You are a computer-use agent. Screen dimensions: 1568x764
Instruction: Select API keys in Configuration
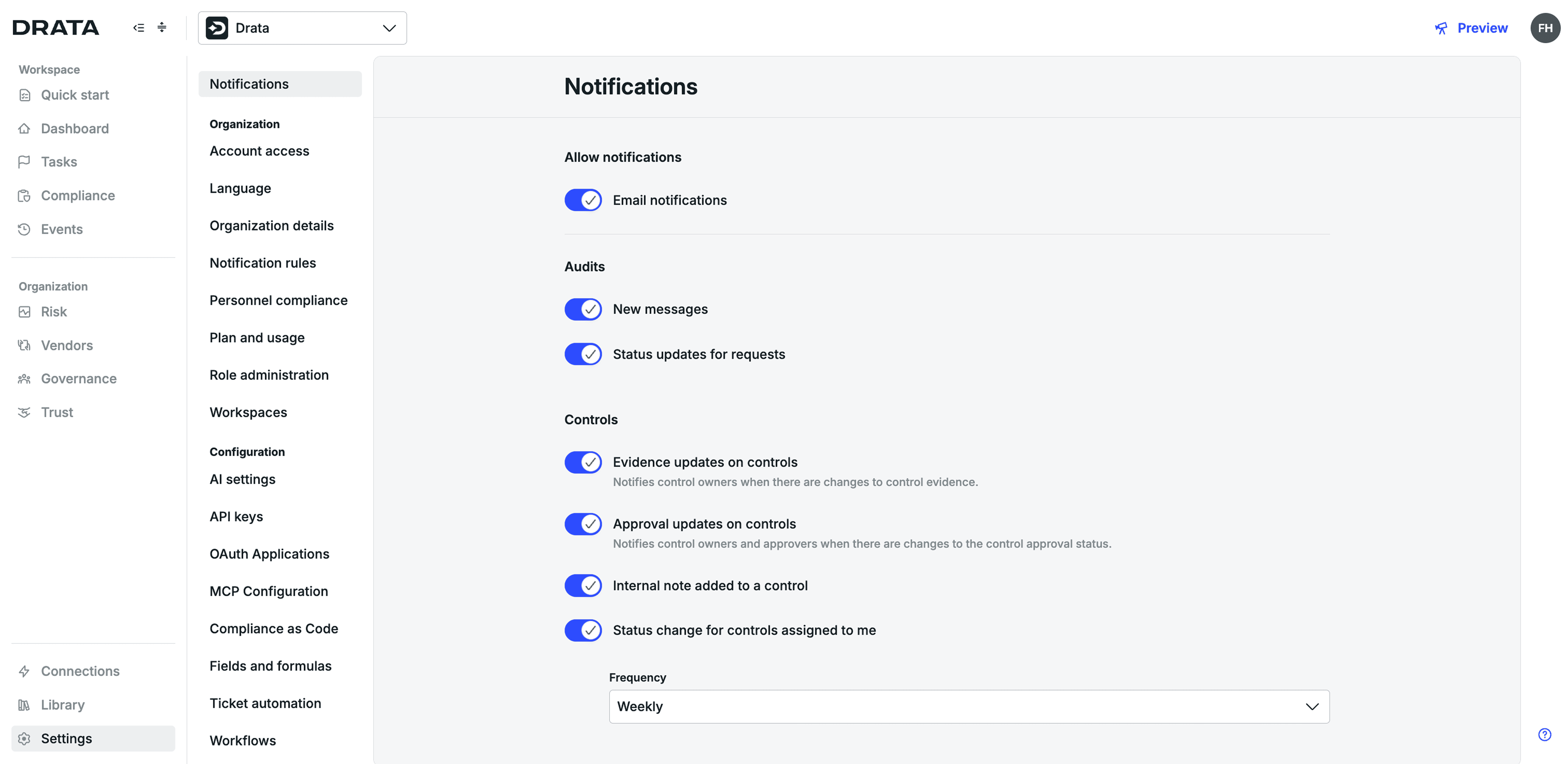(x=236, y=517)
